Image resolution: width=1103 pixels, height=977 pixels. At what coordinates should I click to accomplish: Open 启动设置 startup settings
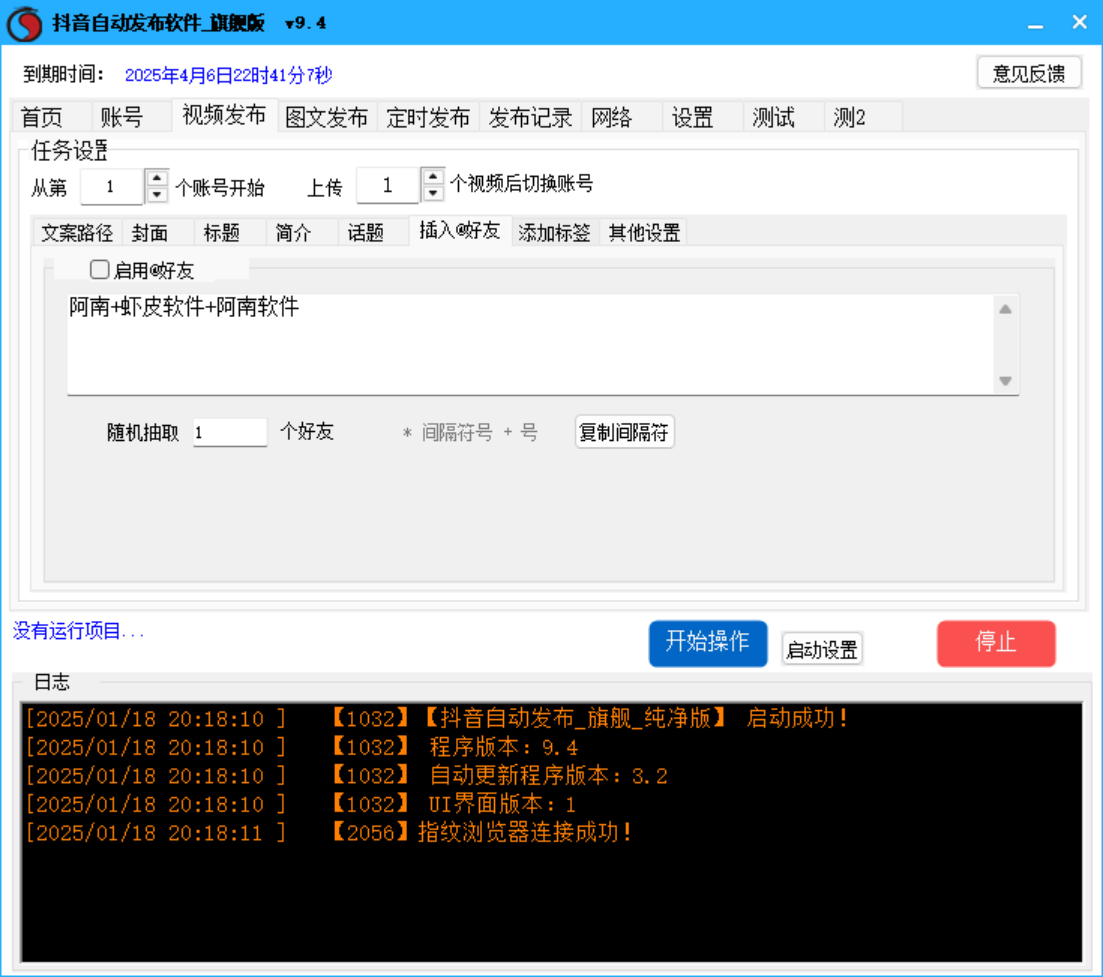pyautogui.click(x=822, y=649)
